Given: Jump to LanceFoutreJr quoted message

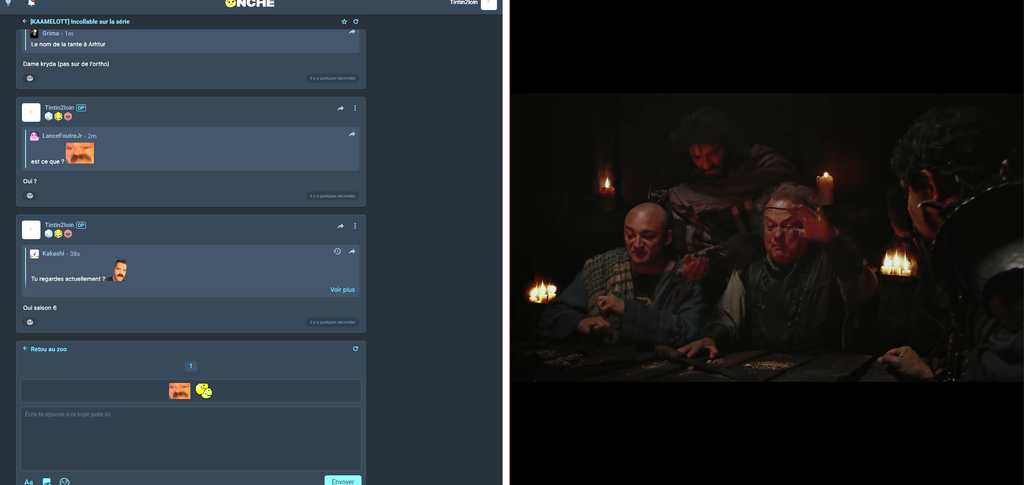Looking at the screenshot, I should [x=352, y=134].
